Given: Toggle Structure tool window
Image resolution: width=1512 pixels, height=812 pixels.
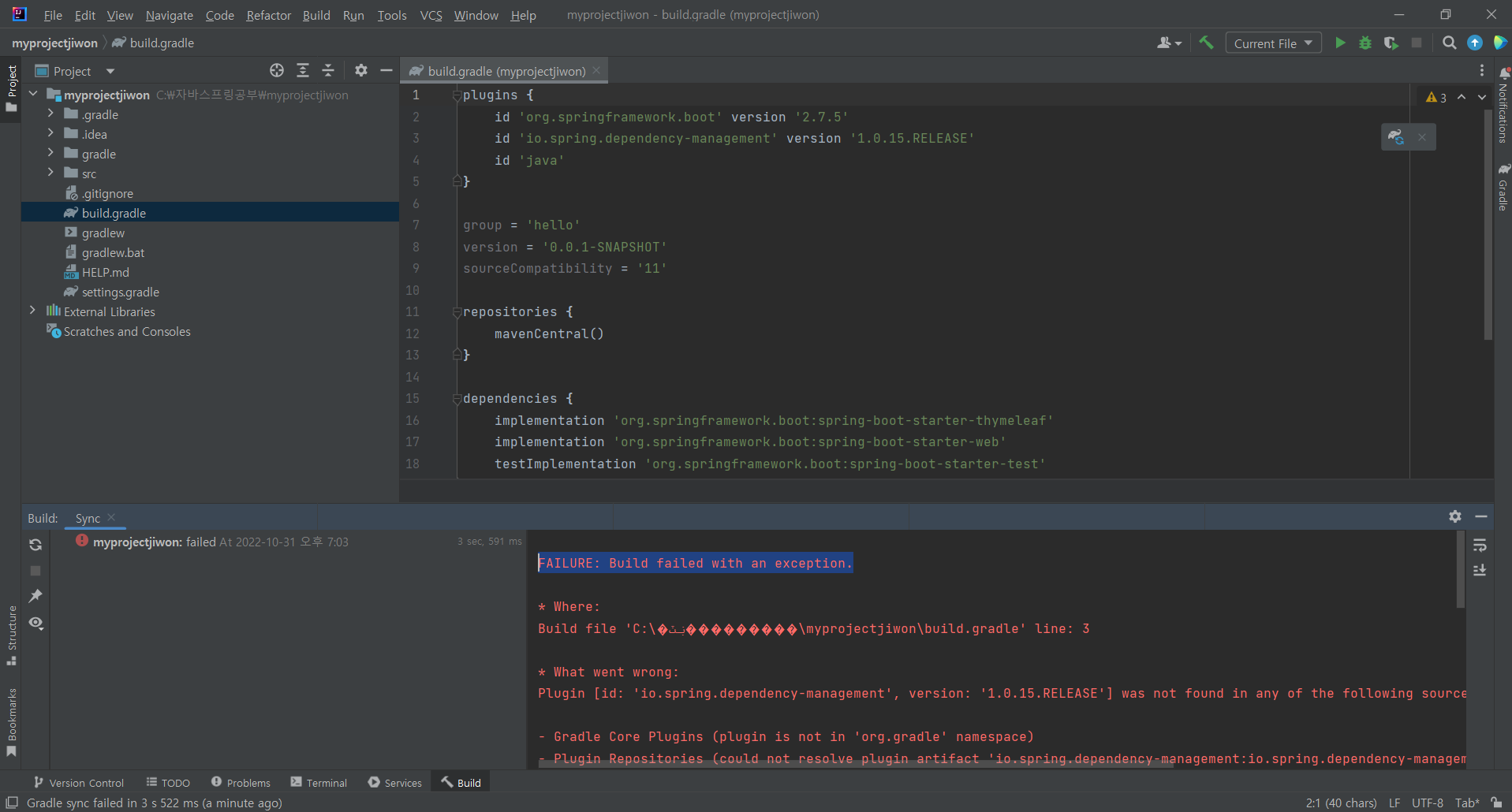Looking at the screenshot, I should (x=11, y=635).
